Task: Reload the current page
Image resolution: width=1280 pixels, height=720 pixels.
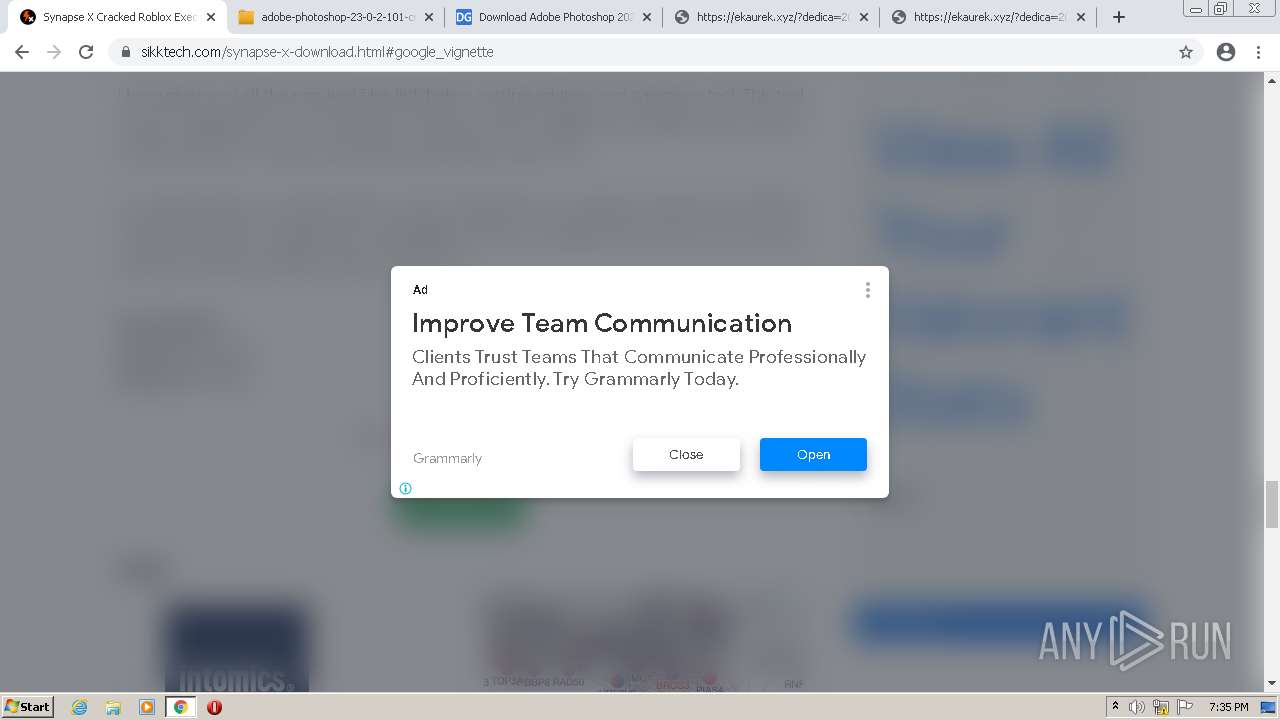Action: [86, 52]
